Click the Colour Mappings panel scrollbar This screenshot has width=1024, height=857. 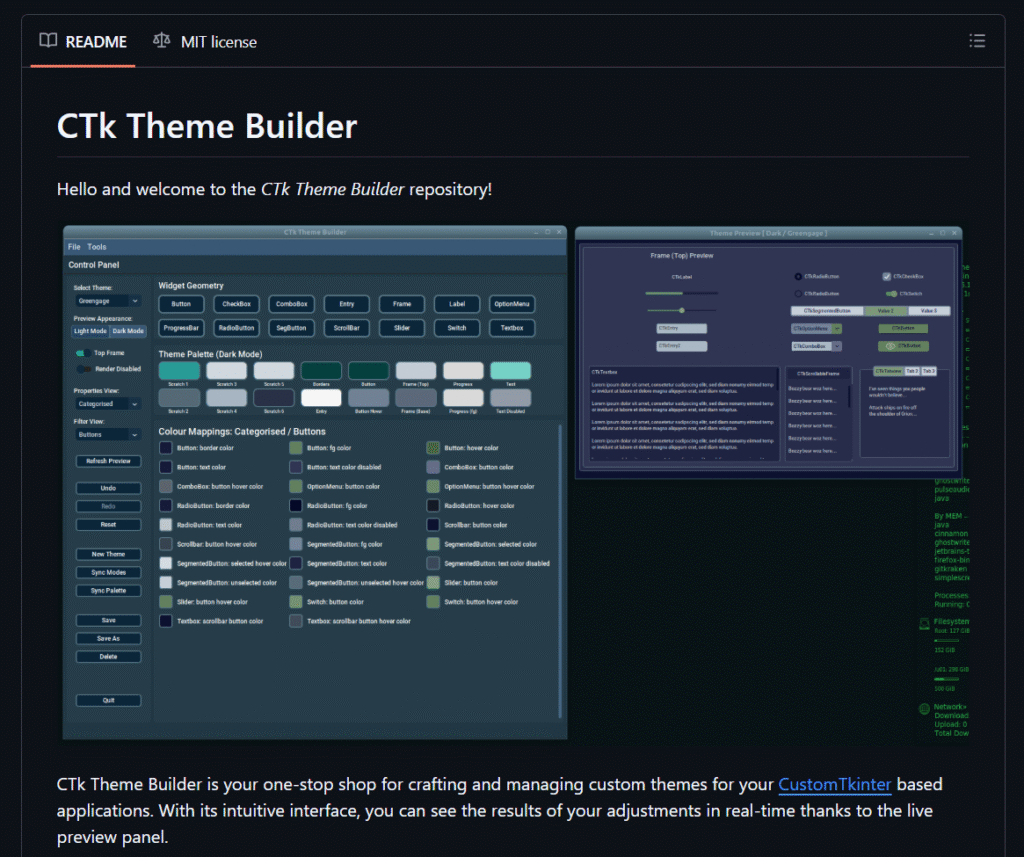coord(560,572)
